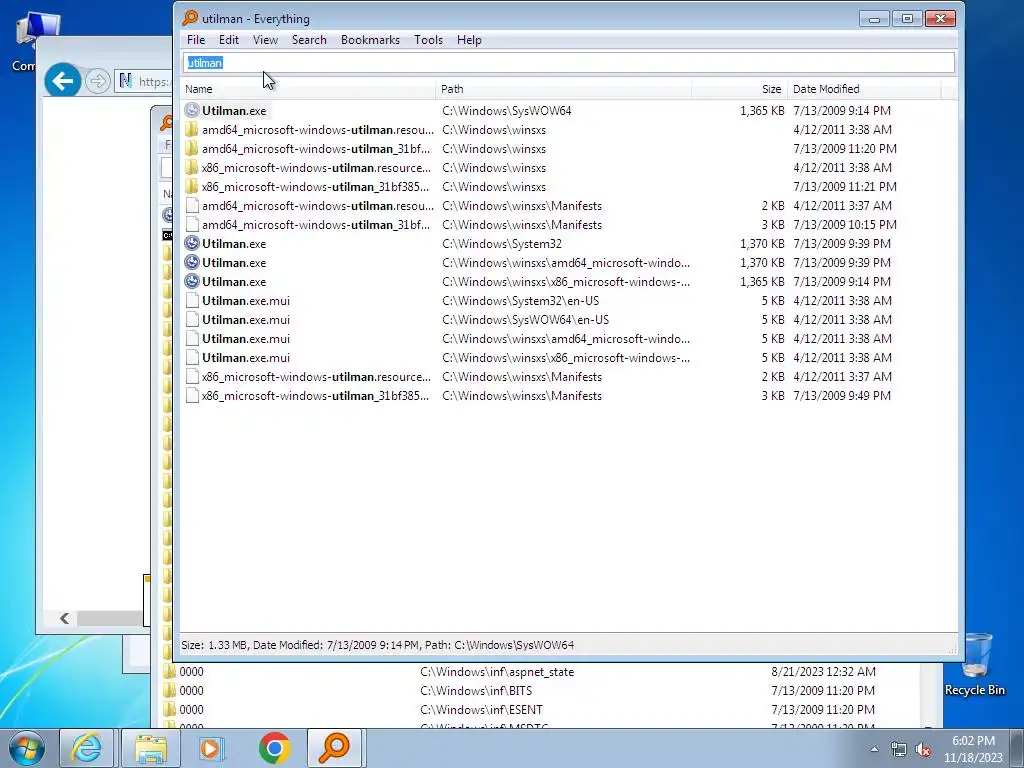Open Windows Explorer from taskbar
Image resolution: width=1024 pixels, height=768 pixels.
pos(151,748)
